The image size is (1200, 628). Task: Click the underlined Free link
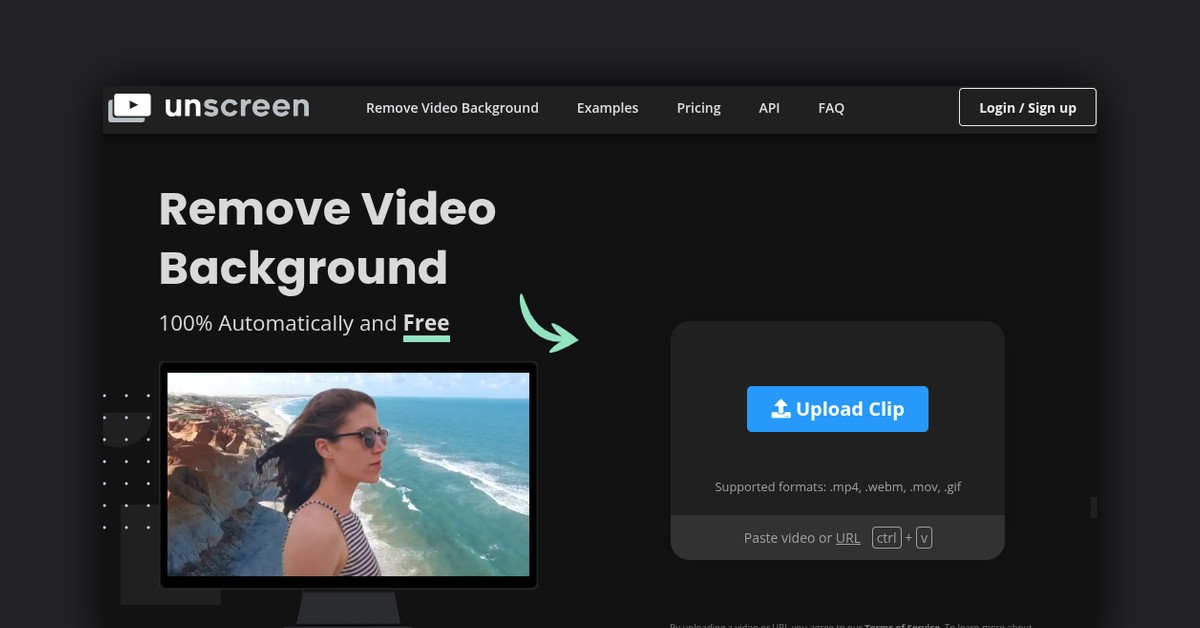click(426, 322)
